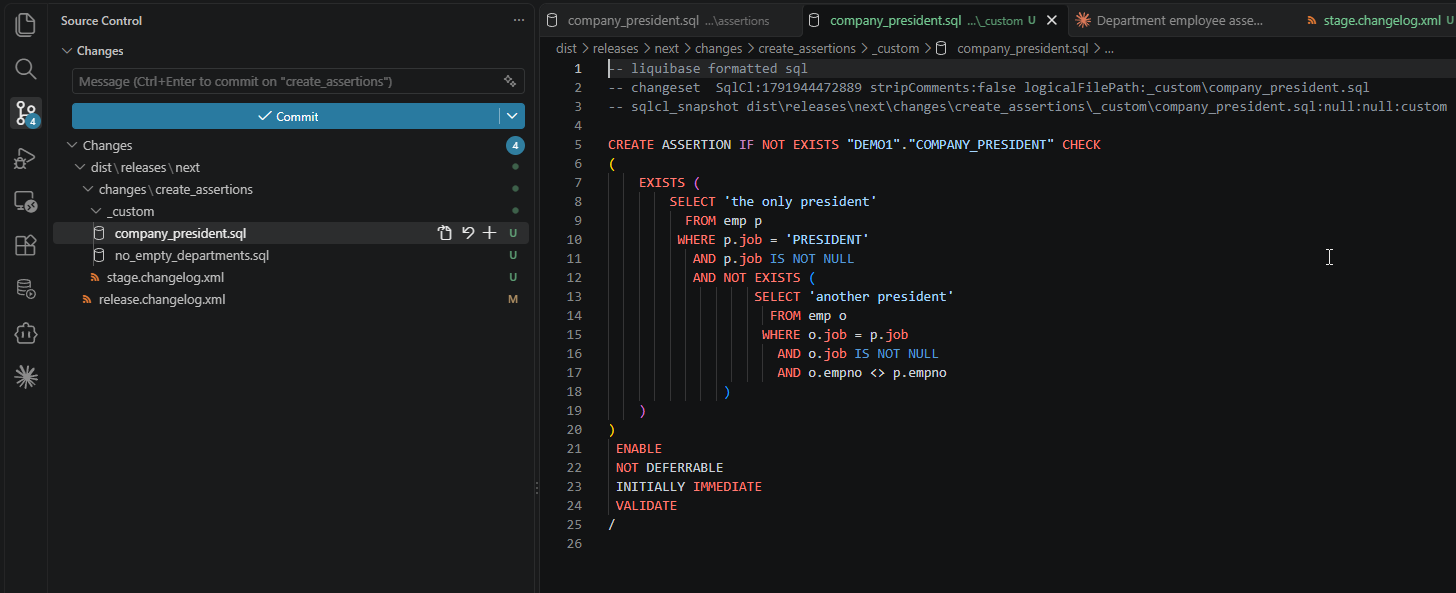Click the sqlcl_snapshot comment on line 3
Screen dimensions: 1456x593
tap(1027, 107)
